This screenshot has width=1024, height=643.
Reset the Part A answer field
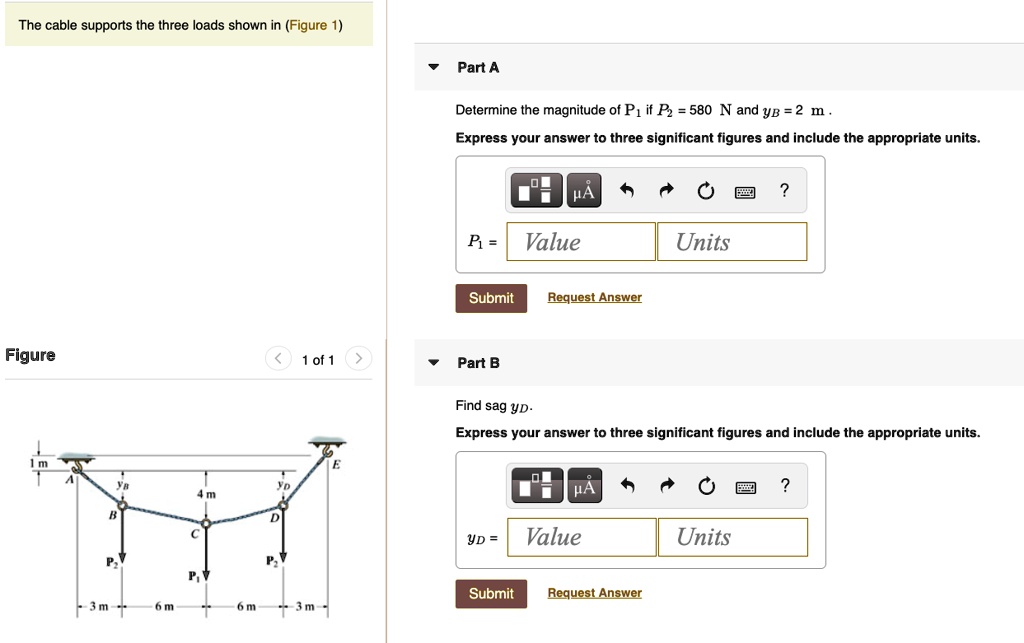point(706,190)
